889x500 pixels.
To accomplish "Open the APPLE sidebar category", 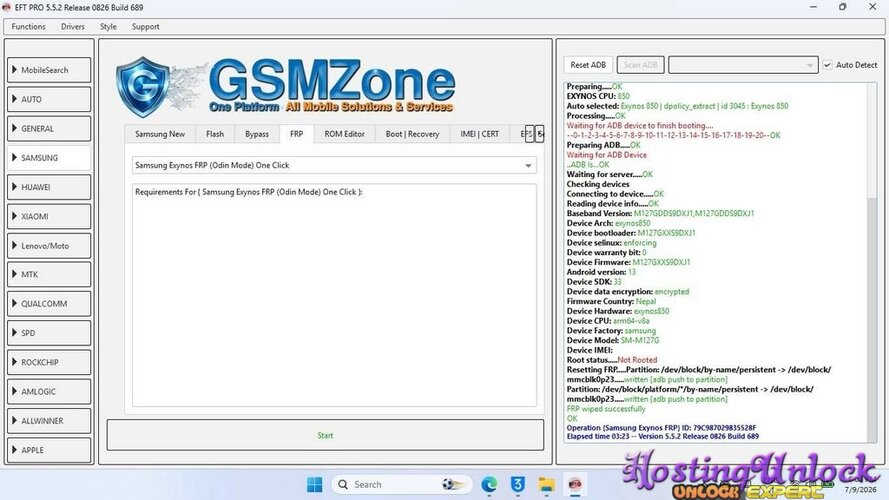I will point(49,450).
